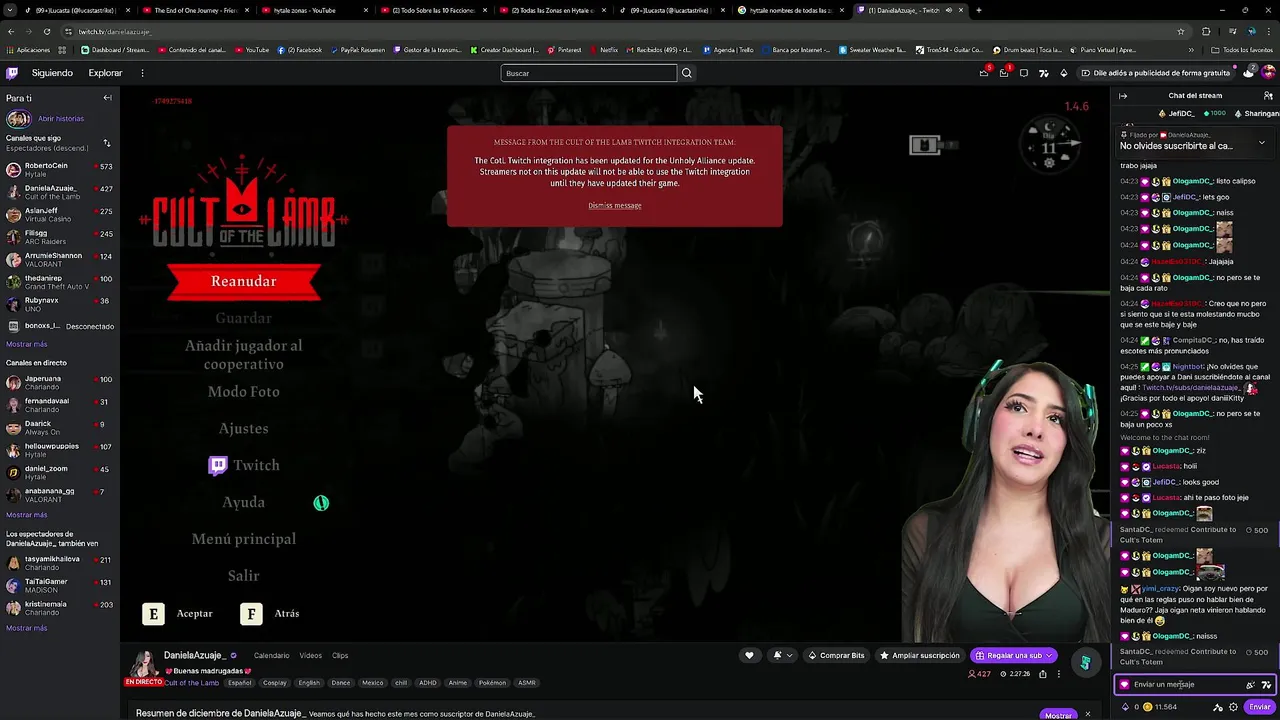Open Fillsgg channel in sidebar
Viewport: 1280px width, 720px height.
coord(60,237)
